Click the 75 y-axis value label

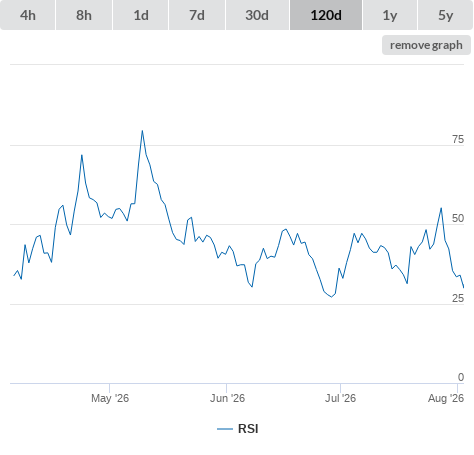pyautogui.click(x=458, y=139)
